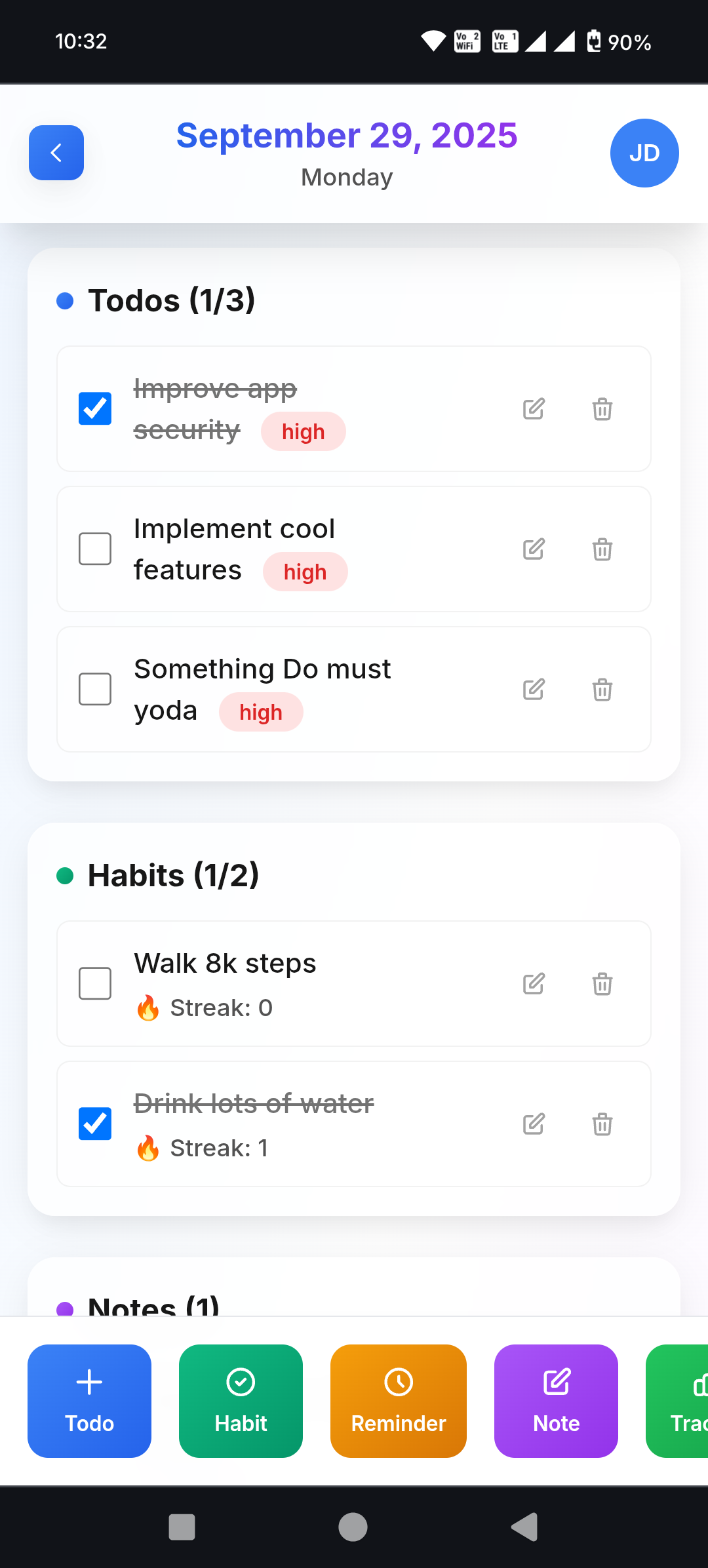The width and height of the screenshot is (708, 1568).
Task: Create a new Reminder
Action: click(x=399, y=1401)
